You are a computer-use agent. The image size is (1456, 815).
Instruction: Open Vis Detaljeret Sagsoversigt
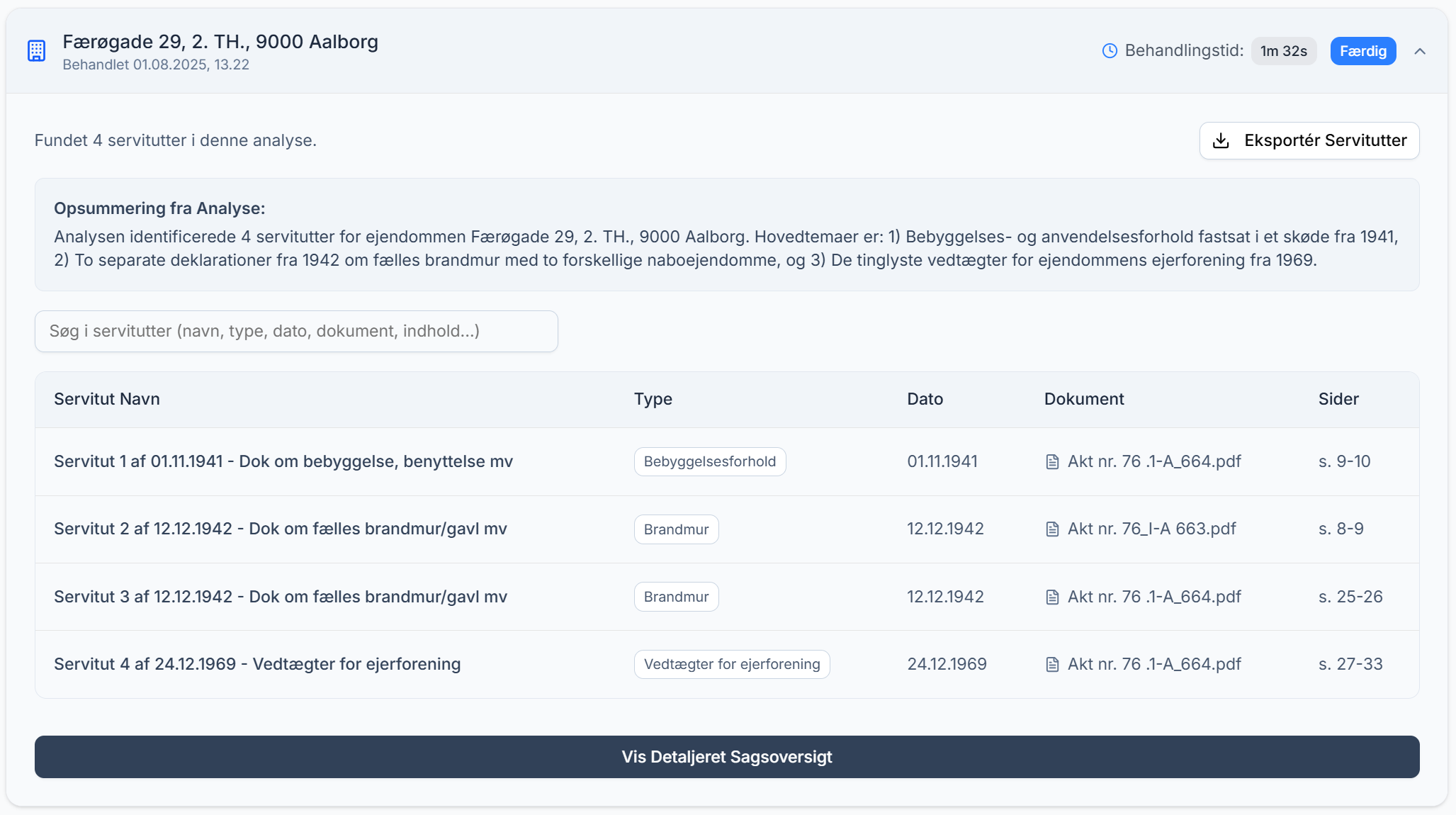(x=728, y=757)
